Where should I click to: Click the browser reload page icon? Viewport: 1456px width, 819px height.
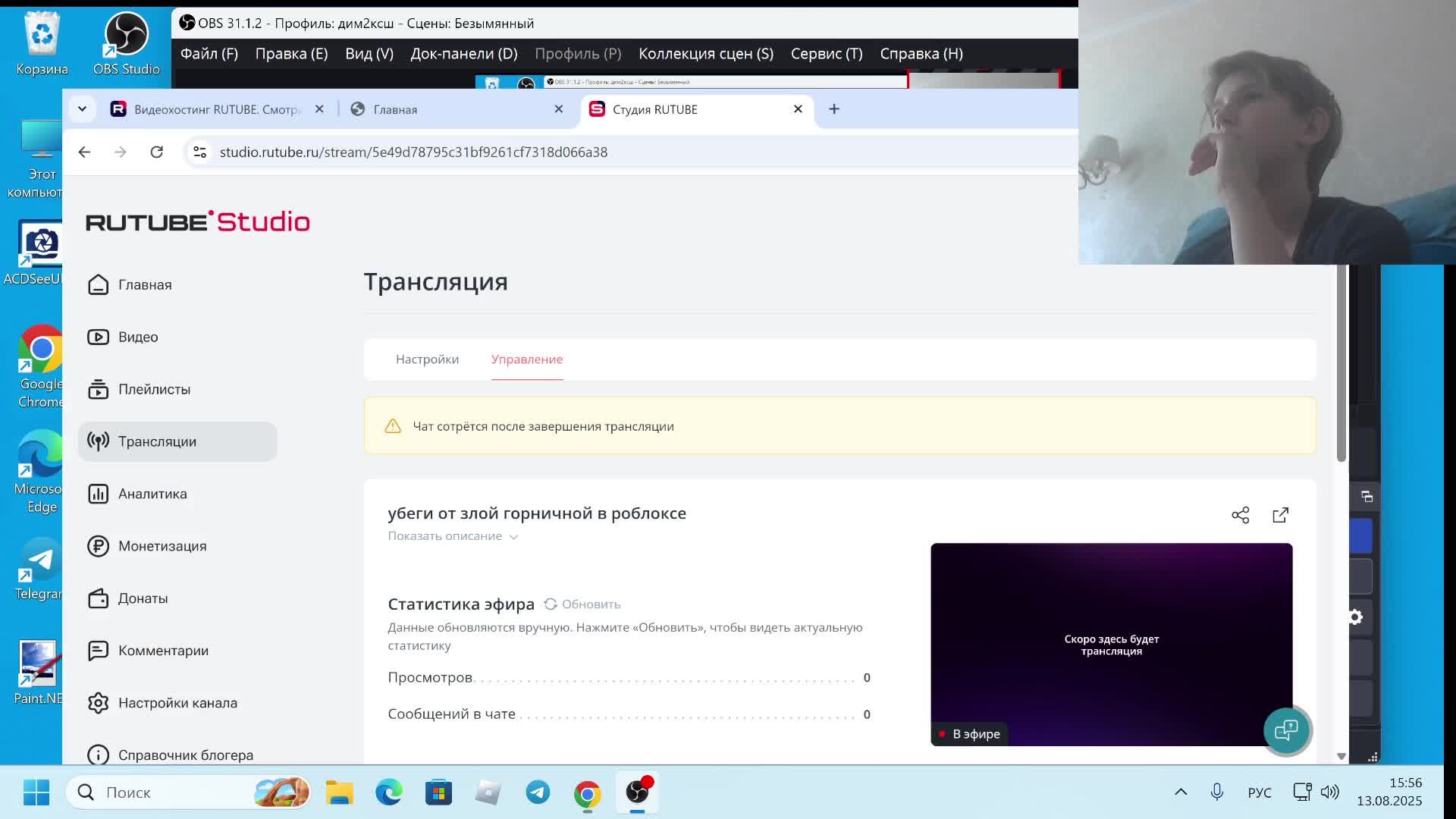[157, 152]
